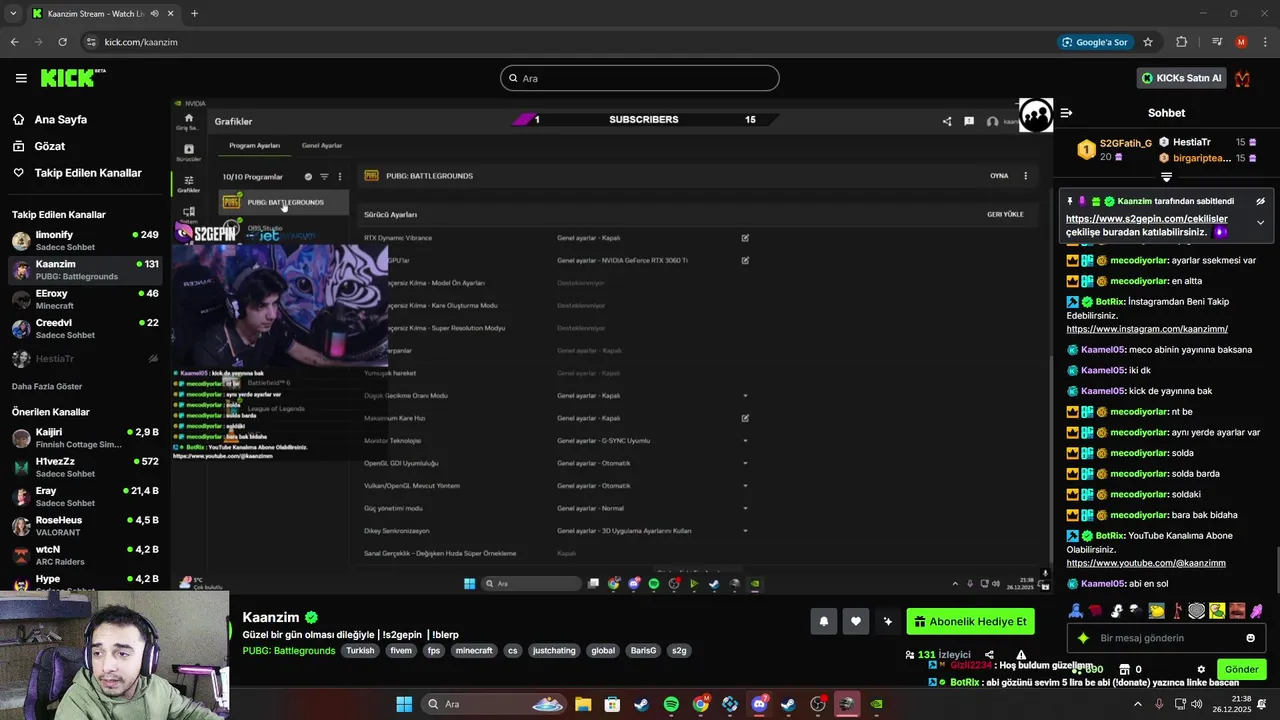Click the Turkish tag

coord(360,650)
